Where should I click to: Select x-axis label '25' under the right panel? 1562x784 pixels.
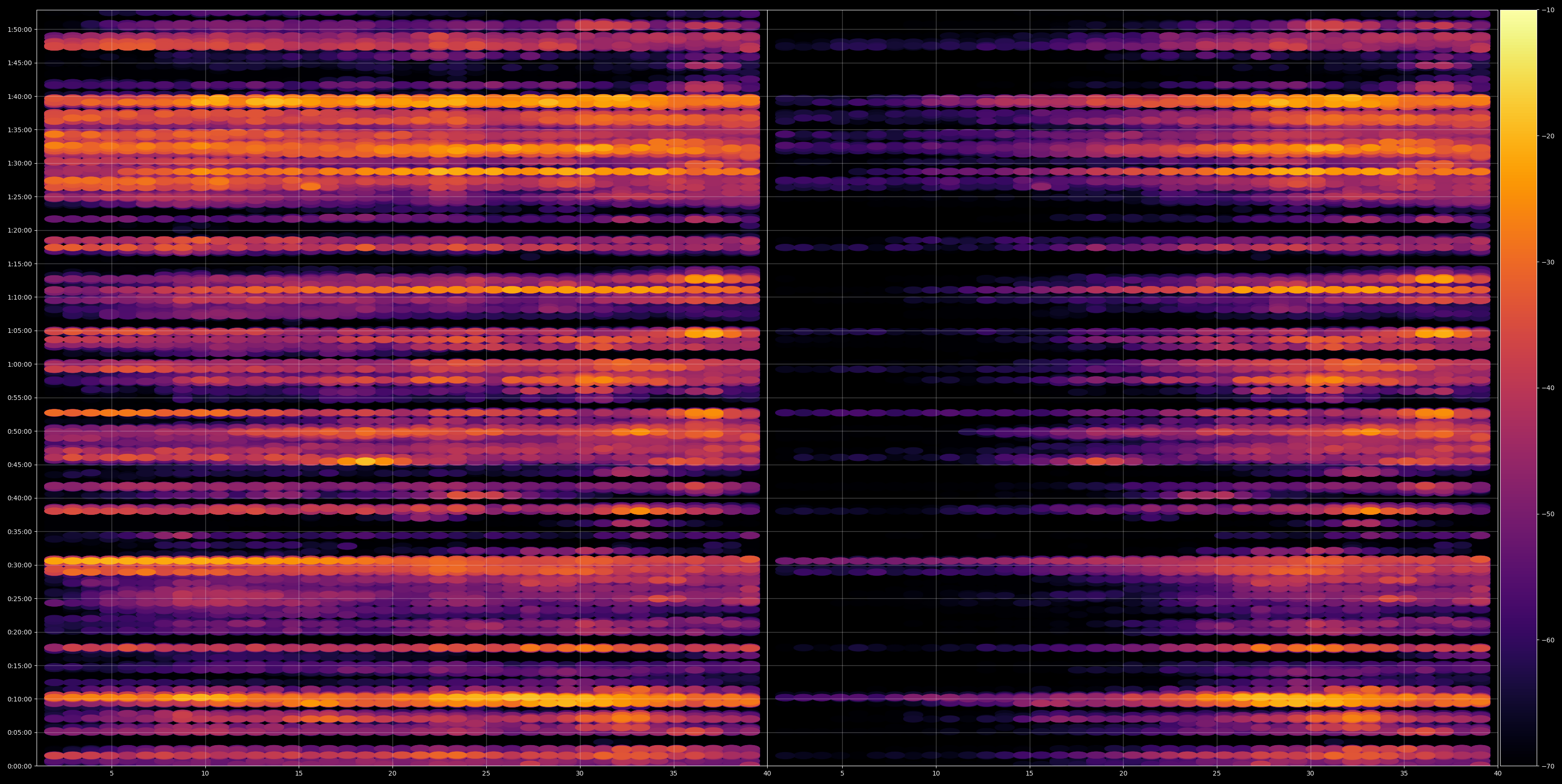(1217, 774)
